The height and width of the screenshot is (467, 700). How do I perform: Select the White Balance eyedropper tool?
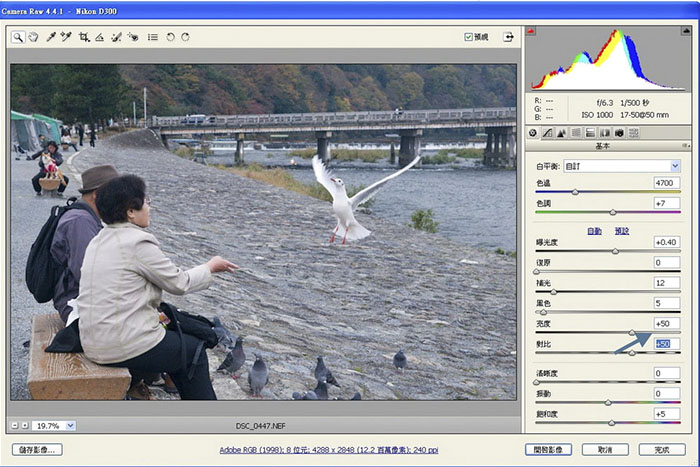pyautogui.click(x=50, y=37)
